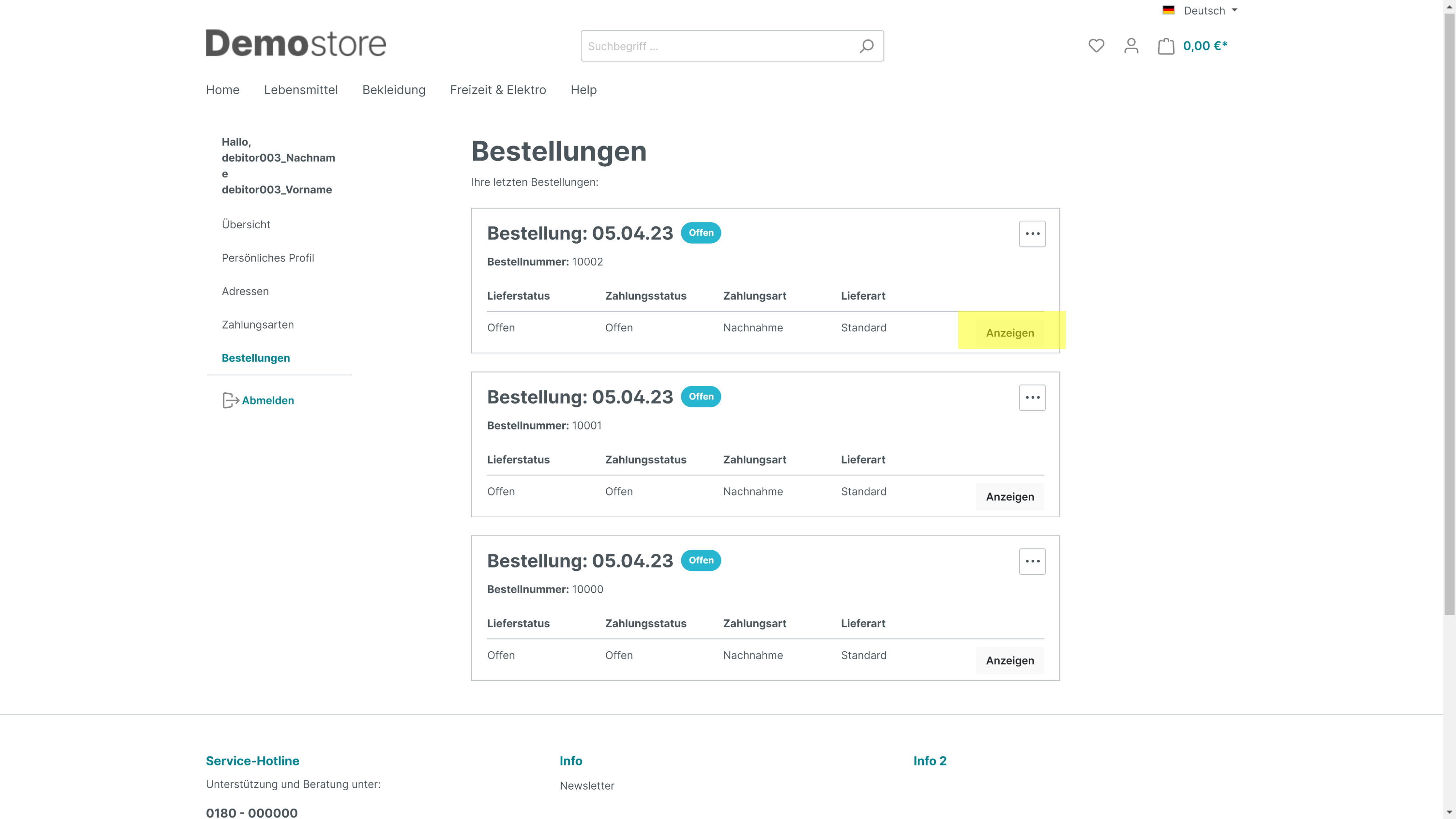
Task: Click the Newsletter footer link
Action: [587, 786]
